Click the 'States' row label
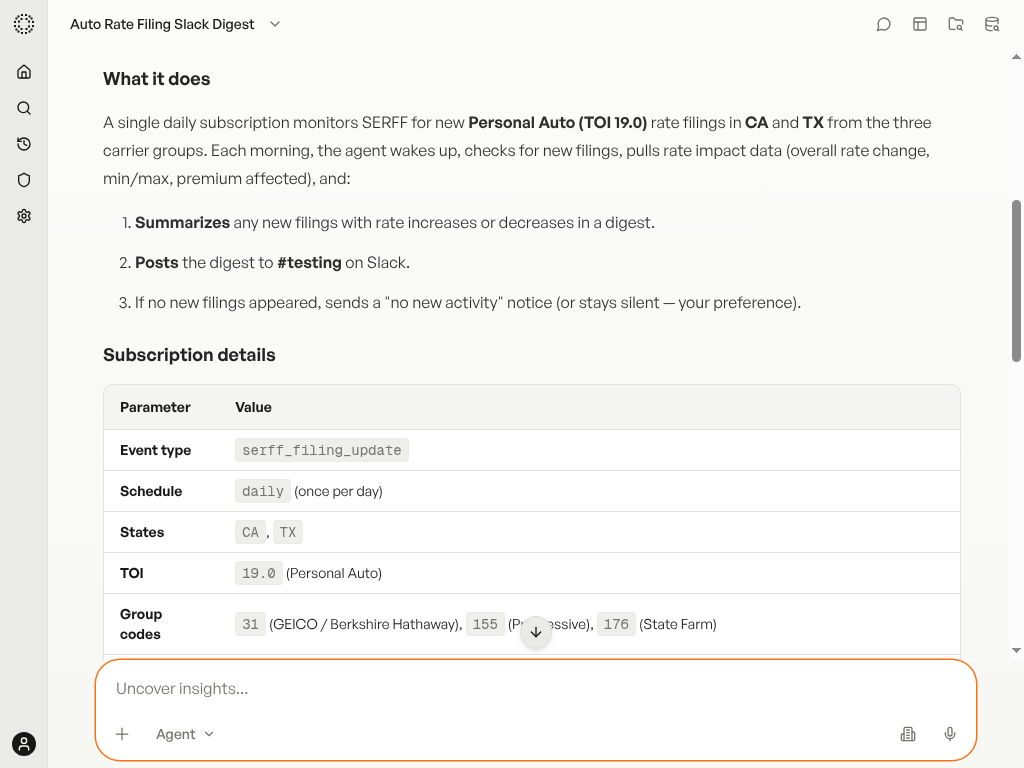Image resolution: width=1024 pixels, height=768 pixels. click(x=142, y=532)
